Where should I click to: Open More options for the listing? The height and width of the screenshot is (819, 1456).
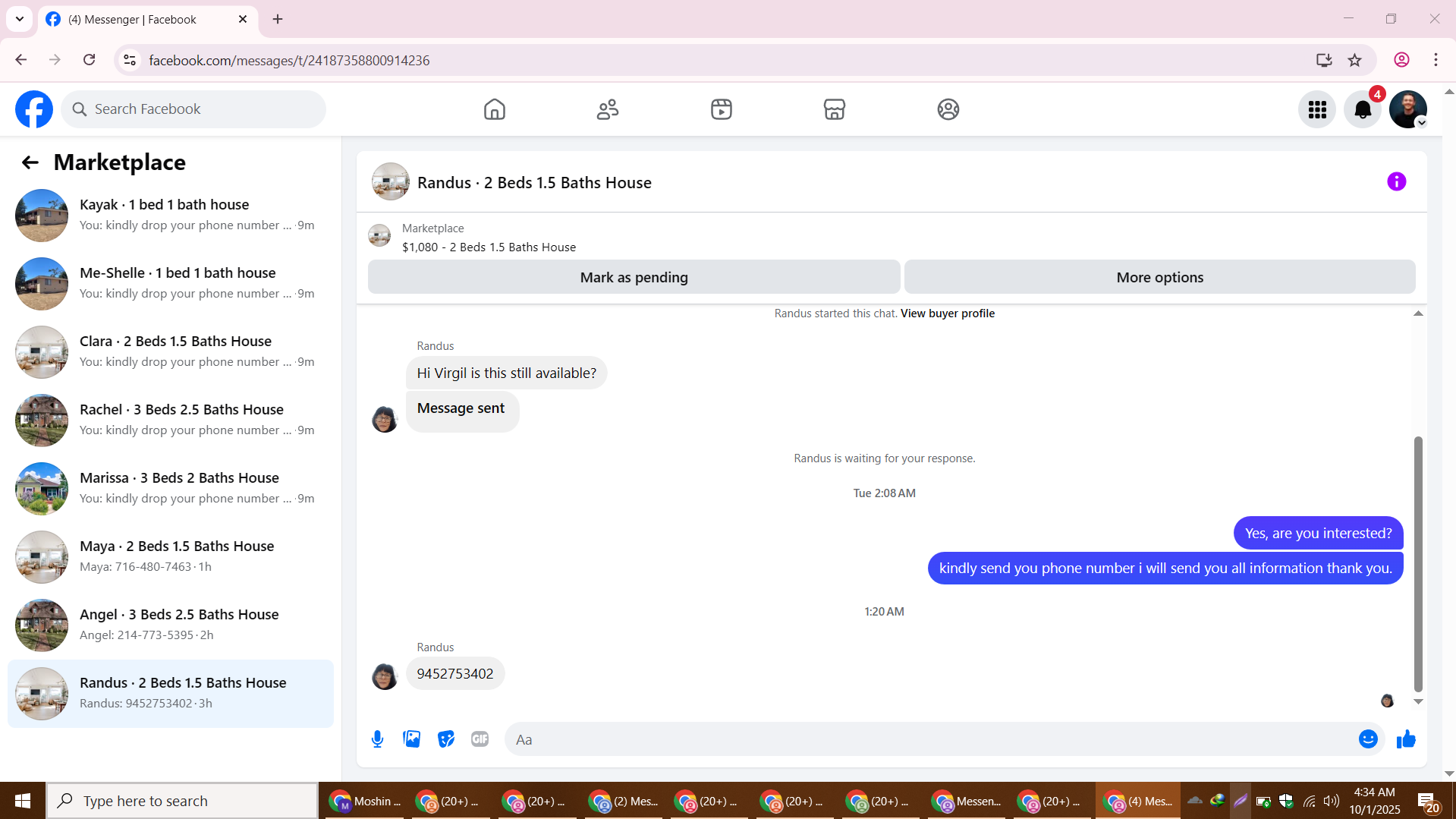pos(1160,277)
